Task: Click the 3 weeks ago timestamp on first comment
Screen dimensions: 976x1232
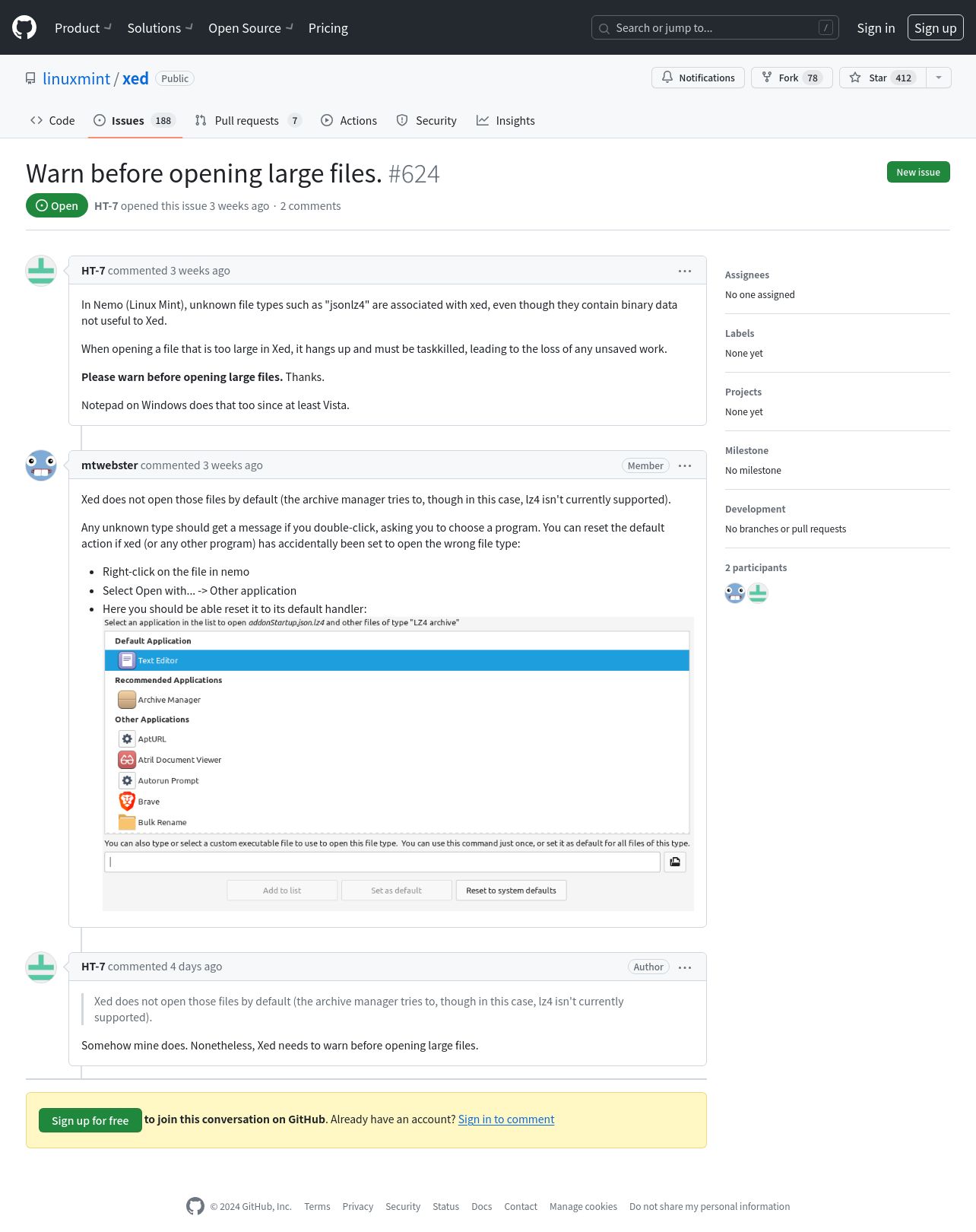Action: [200, 270]
